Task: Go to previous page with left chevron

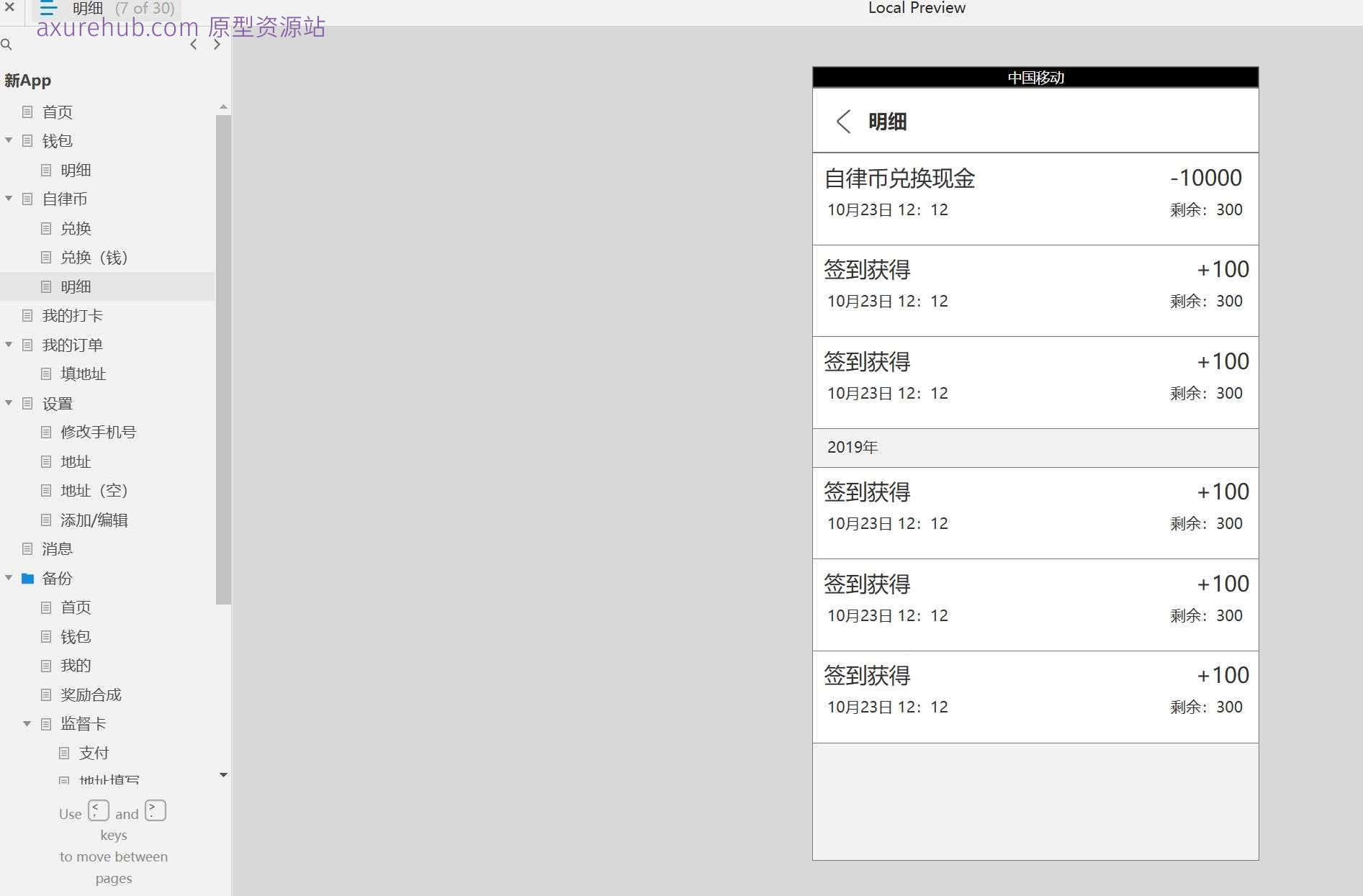Action: 193,45
